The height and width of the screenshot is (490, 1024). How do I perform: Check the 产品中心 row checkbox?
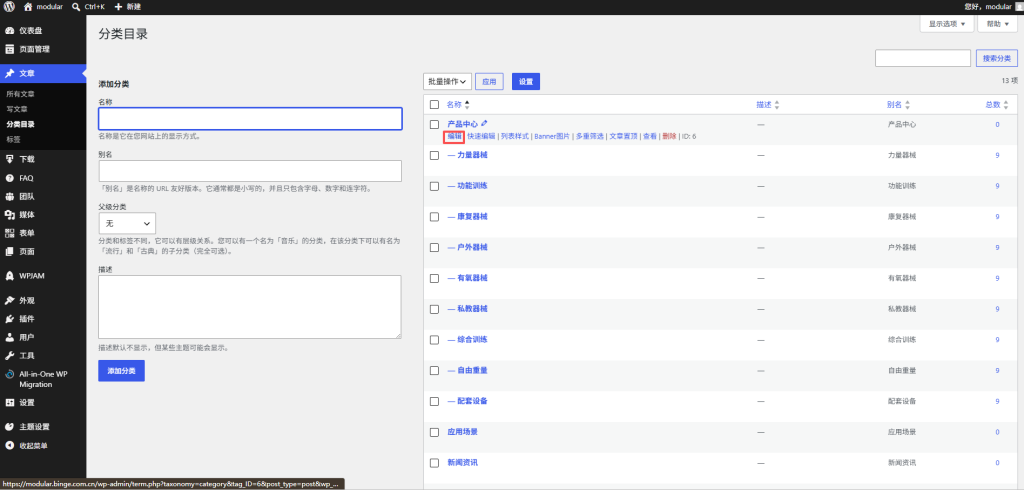tap(434, 124)
